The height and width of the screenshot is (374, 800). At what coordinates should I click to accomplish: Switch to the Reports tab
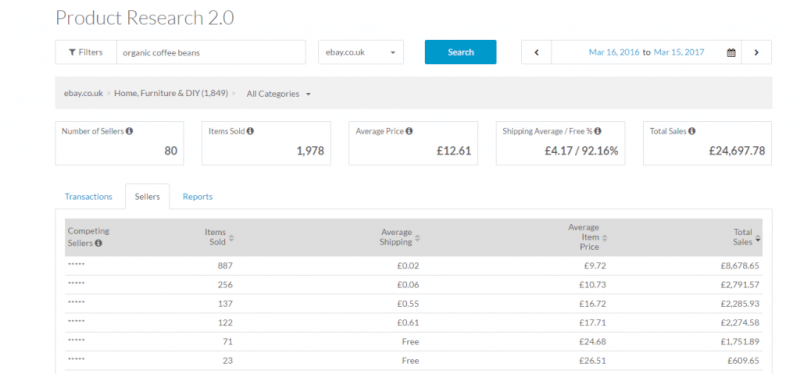(x=197, y=196)
